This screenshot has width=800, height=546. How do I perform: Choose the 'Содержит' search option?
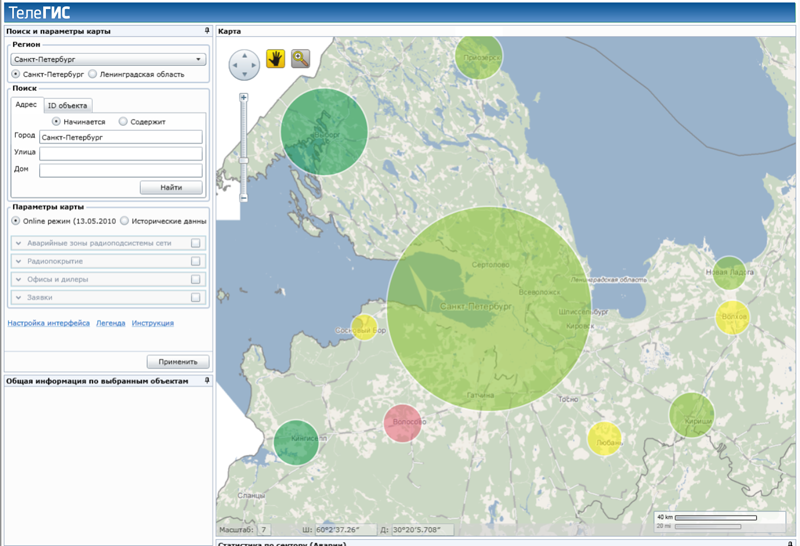pyautogui.click(x=123, y=121)
